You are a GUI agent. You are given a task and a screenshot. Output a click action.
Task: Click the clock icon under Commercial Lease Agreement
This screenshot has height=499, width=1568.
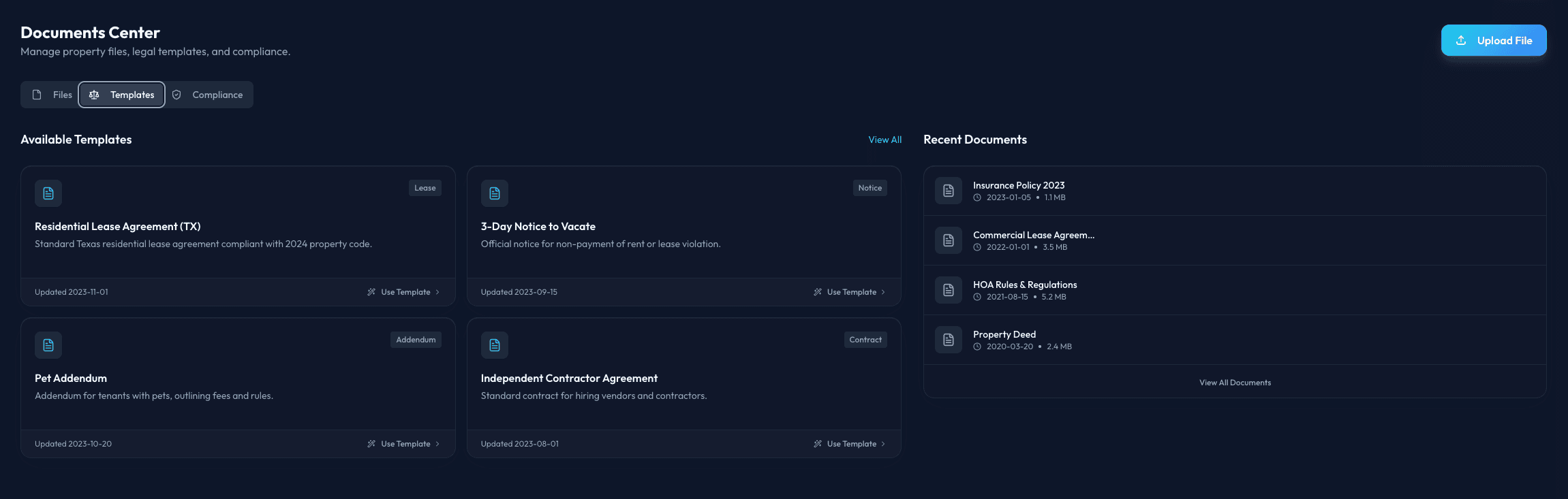point(977,247)
